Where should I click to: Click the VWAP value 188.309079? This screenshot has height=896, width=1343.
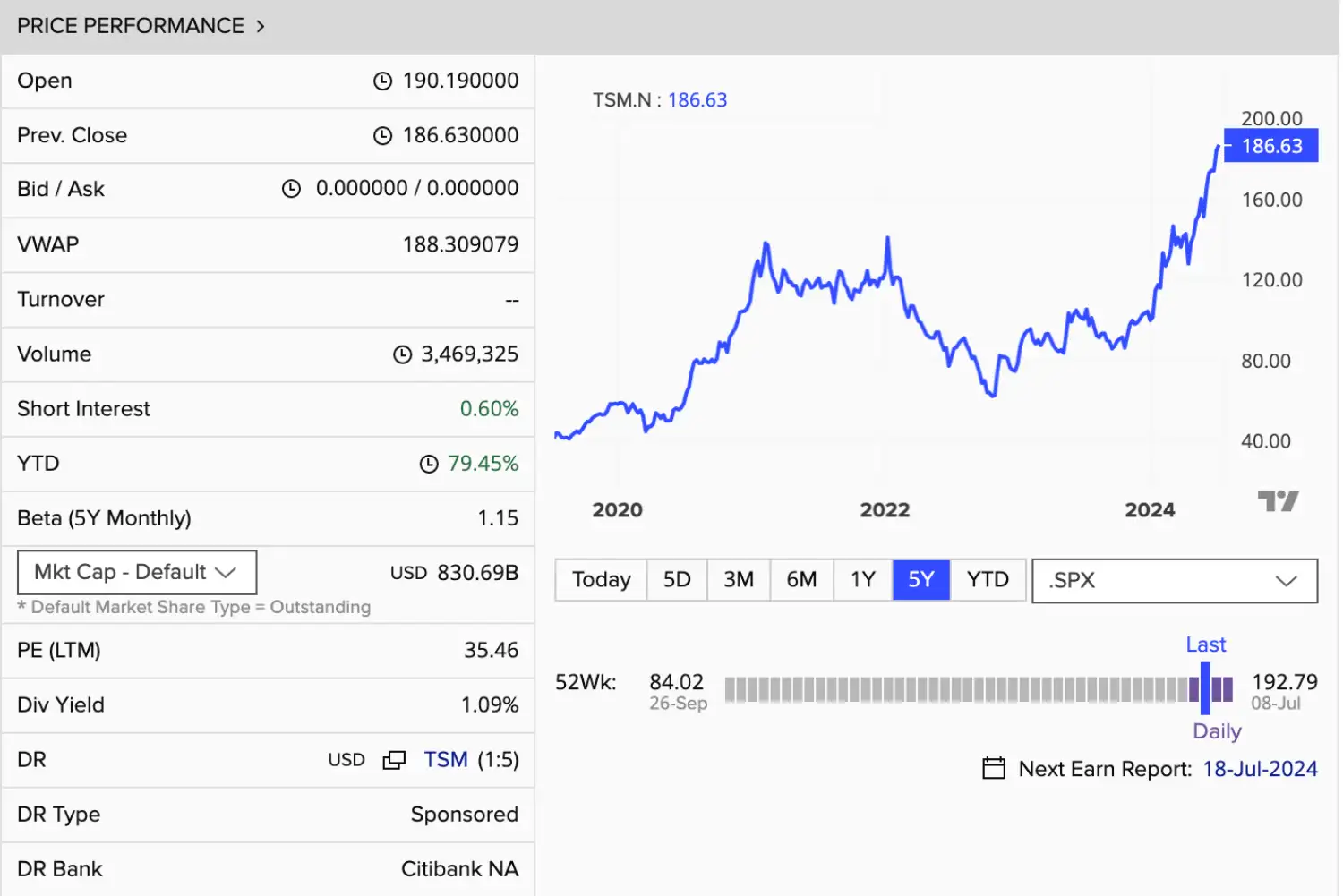click(x=460, y=244)
